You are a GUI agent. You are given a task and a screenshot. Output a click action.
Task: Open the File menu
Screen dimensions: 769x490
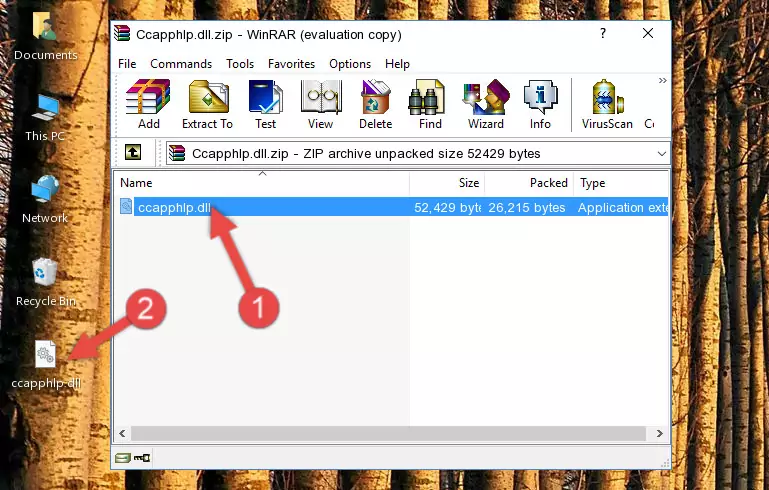pos(127,64)
